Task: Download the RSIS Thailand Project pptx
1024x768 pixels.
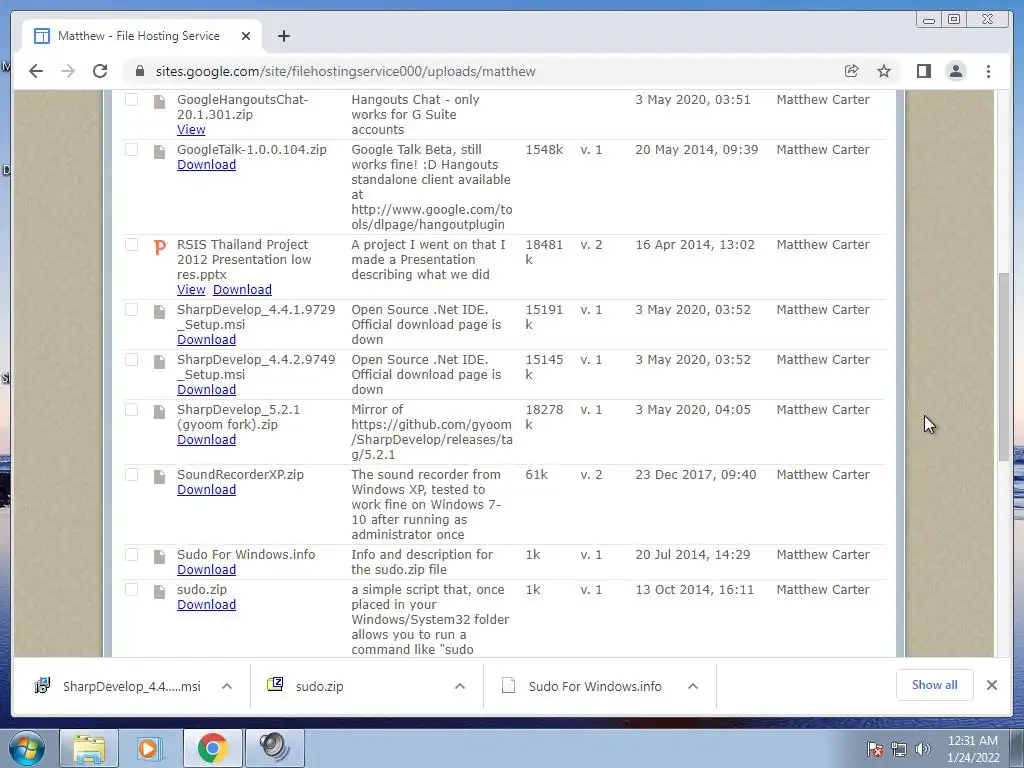Action: tap(242, 289)
